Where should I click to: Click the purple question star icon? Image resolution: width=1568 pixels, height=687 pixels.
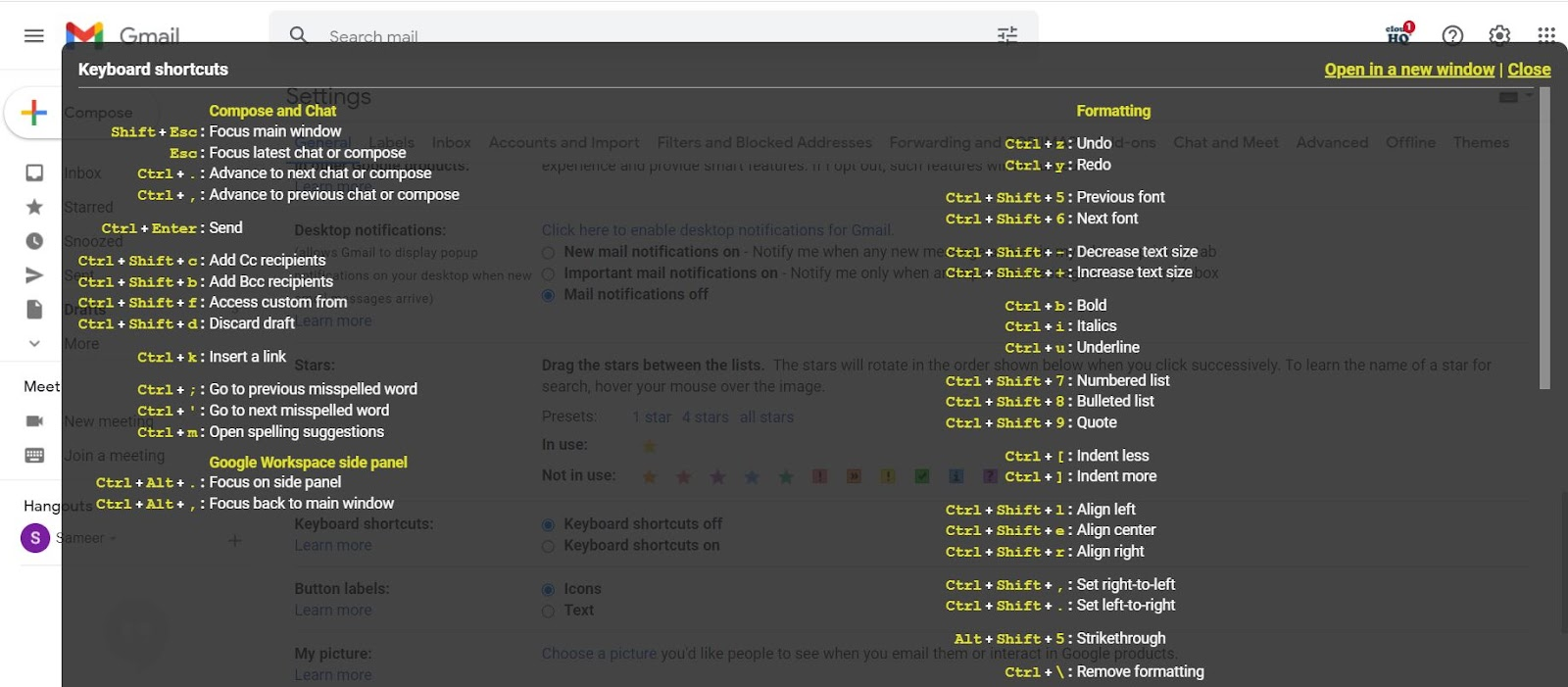point(990,476)
